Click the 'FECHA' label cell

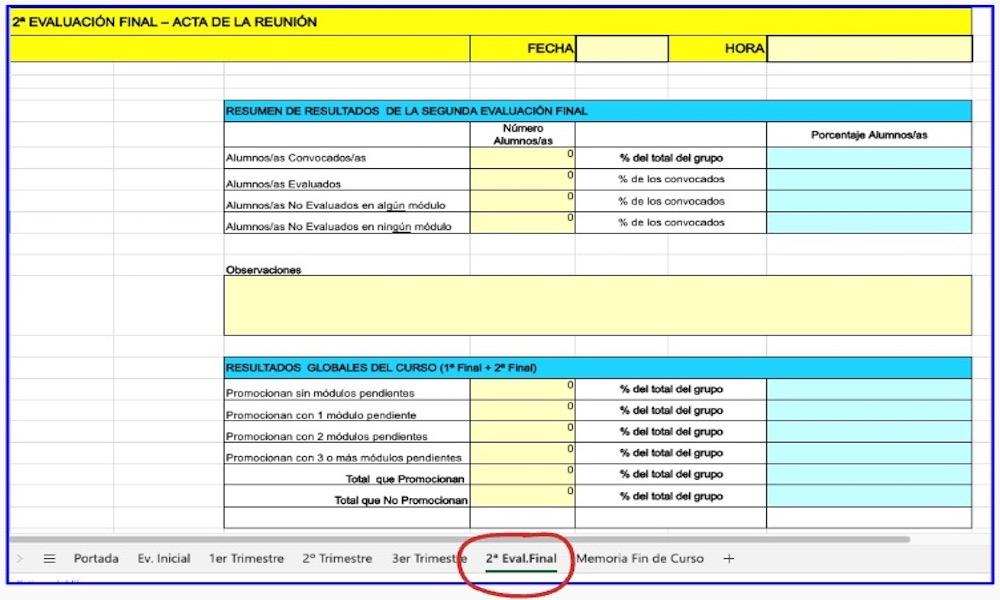click(550, 48)
